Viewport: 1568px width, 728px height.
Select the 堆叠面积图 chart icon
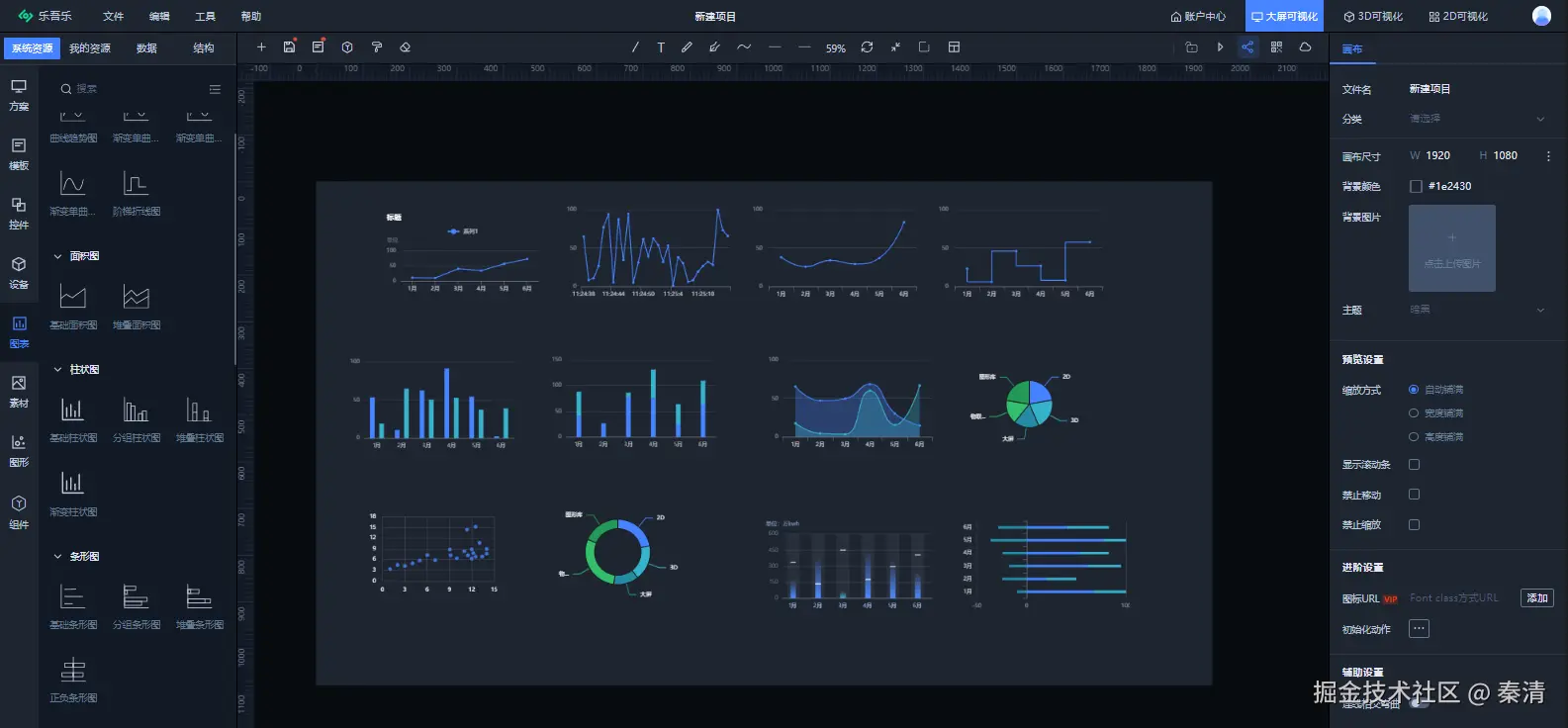pos(137,297)
